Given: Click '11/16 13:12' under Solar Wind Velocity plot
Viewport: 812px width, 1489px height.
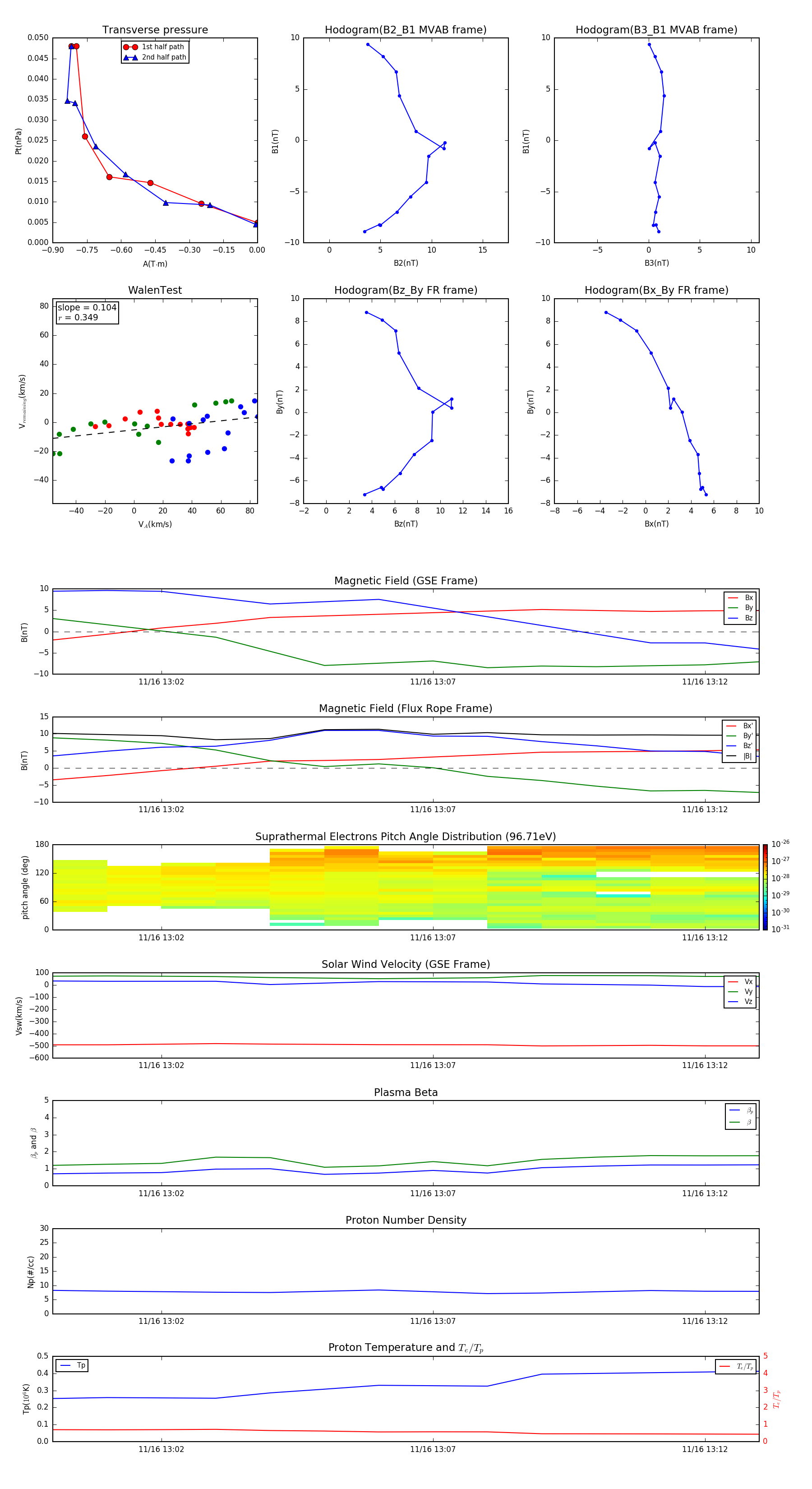Looking at the screenshot, I should [705, 1065].
